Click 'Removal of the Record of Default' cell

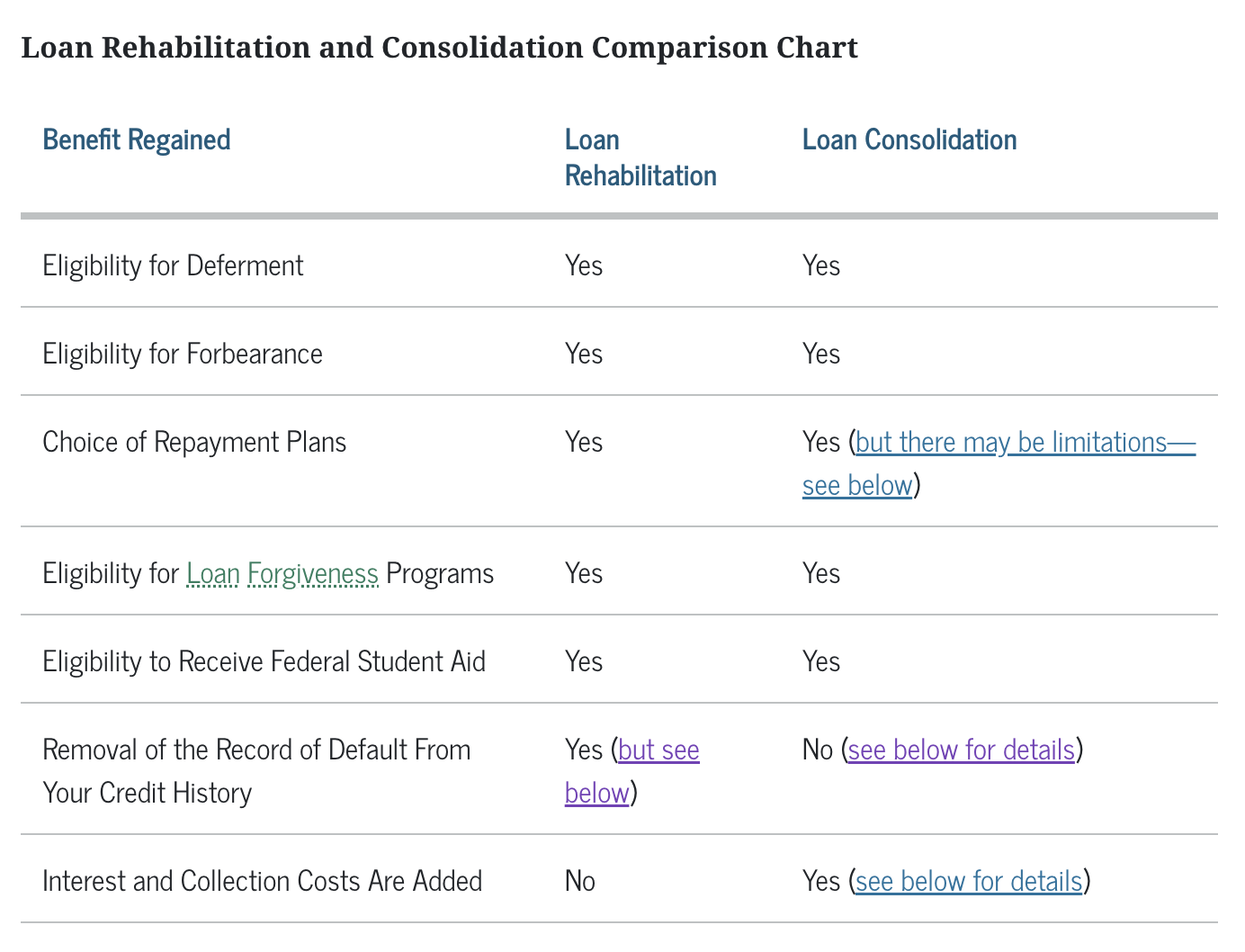(x=256, y=750)
